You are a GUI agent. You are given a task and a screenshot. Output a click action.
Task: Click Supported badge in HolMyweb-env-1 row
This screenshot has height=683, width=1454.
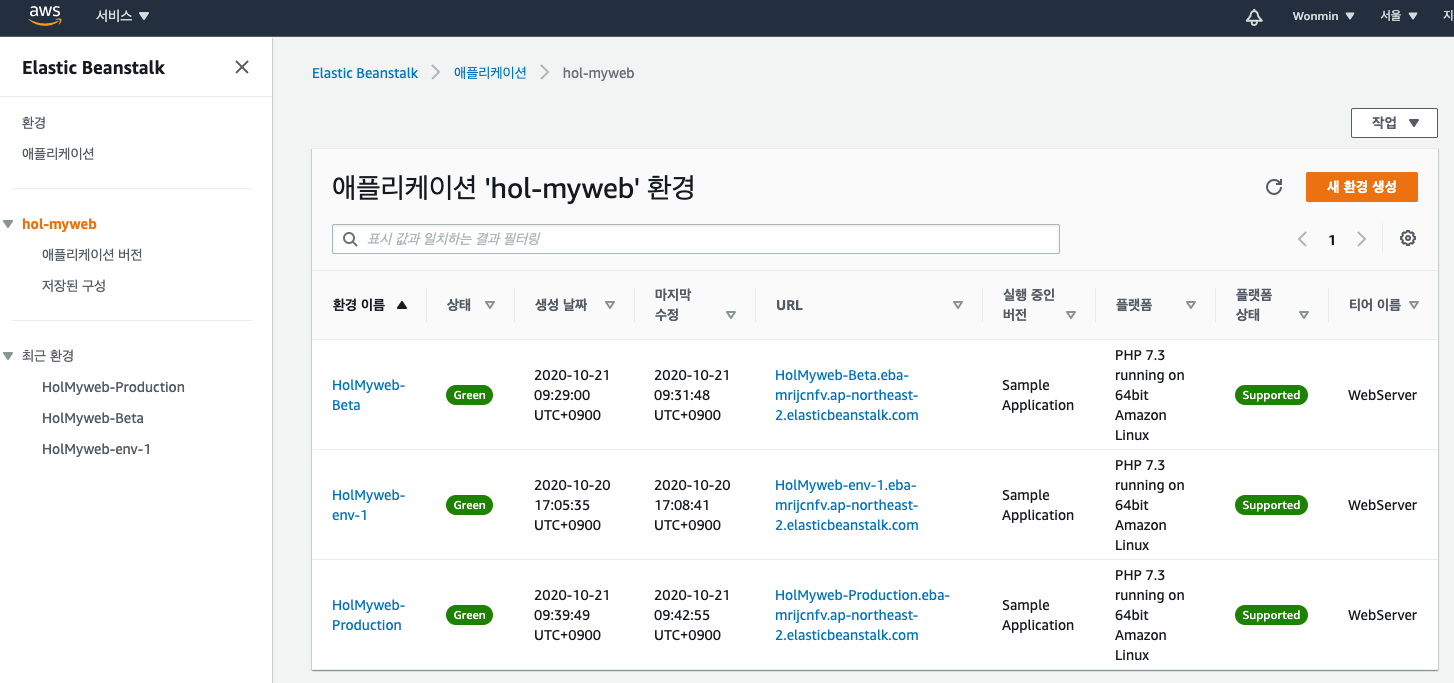point(1271,505)
